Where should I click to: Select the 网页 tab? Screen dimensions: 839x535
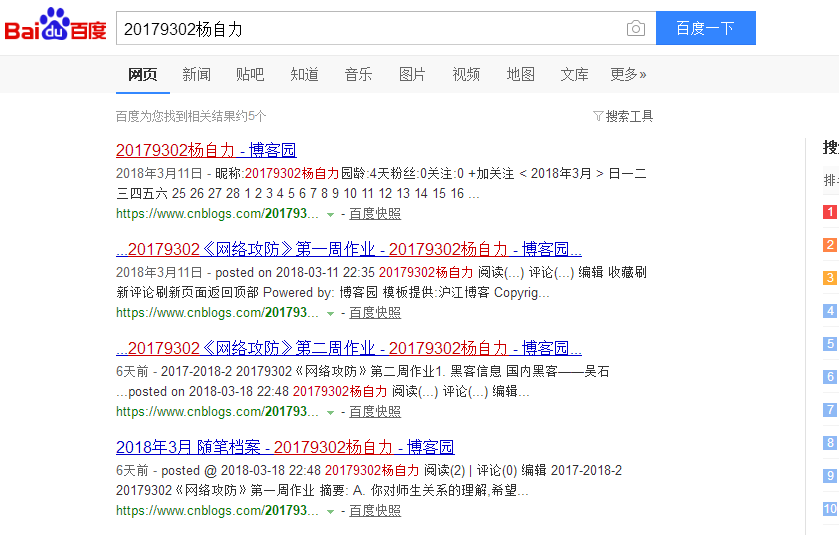click(143, 74)
